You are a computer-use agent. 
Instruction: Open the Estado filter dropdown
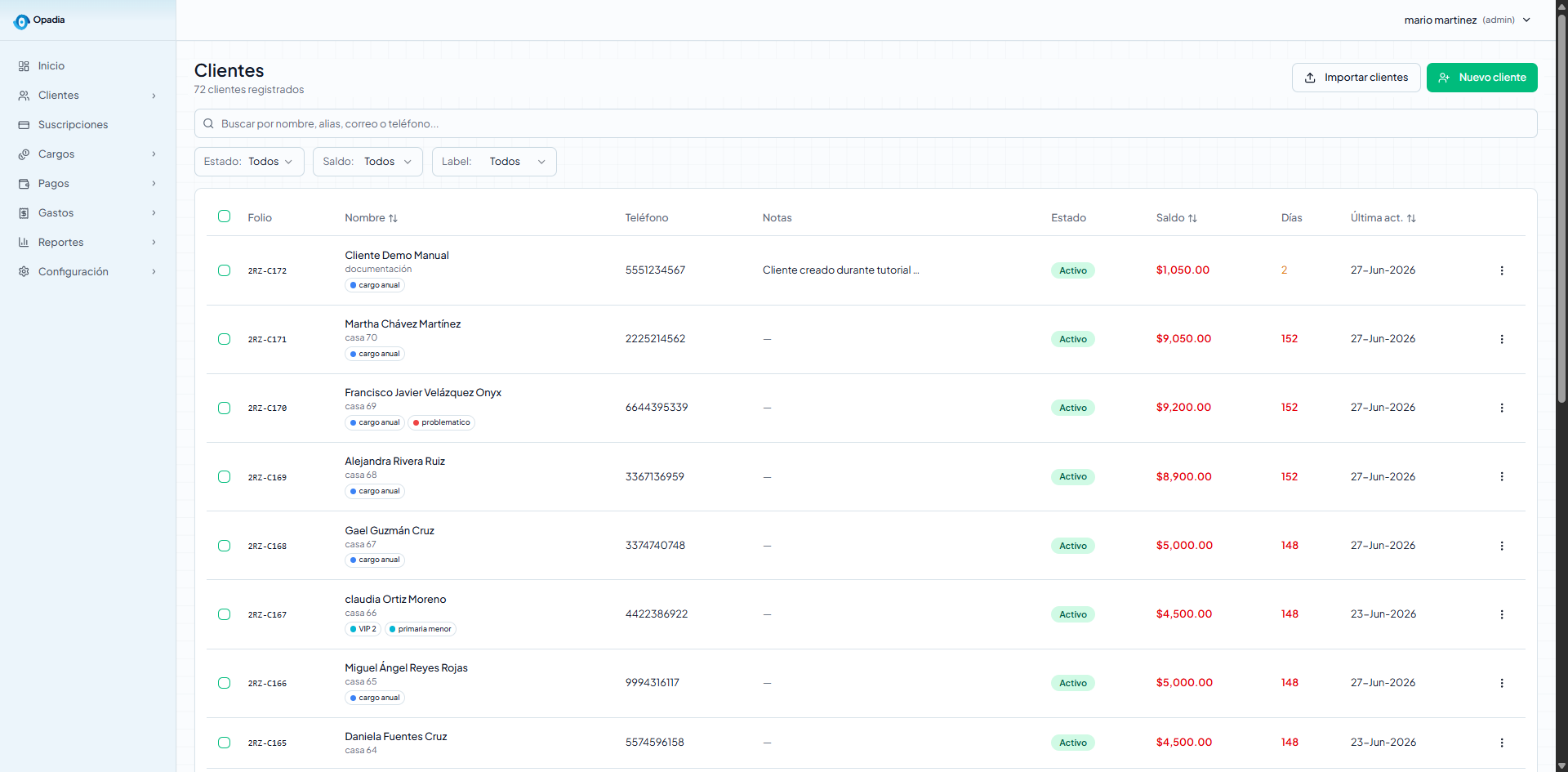(x=249, y=162)
